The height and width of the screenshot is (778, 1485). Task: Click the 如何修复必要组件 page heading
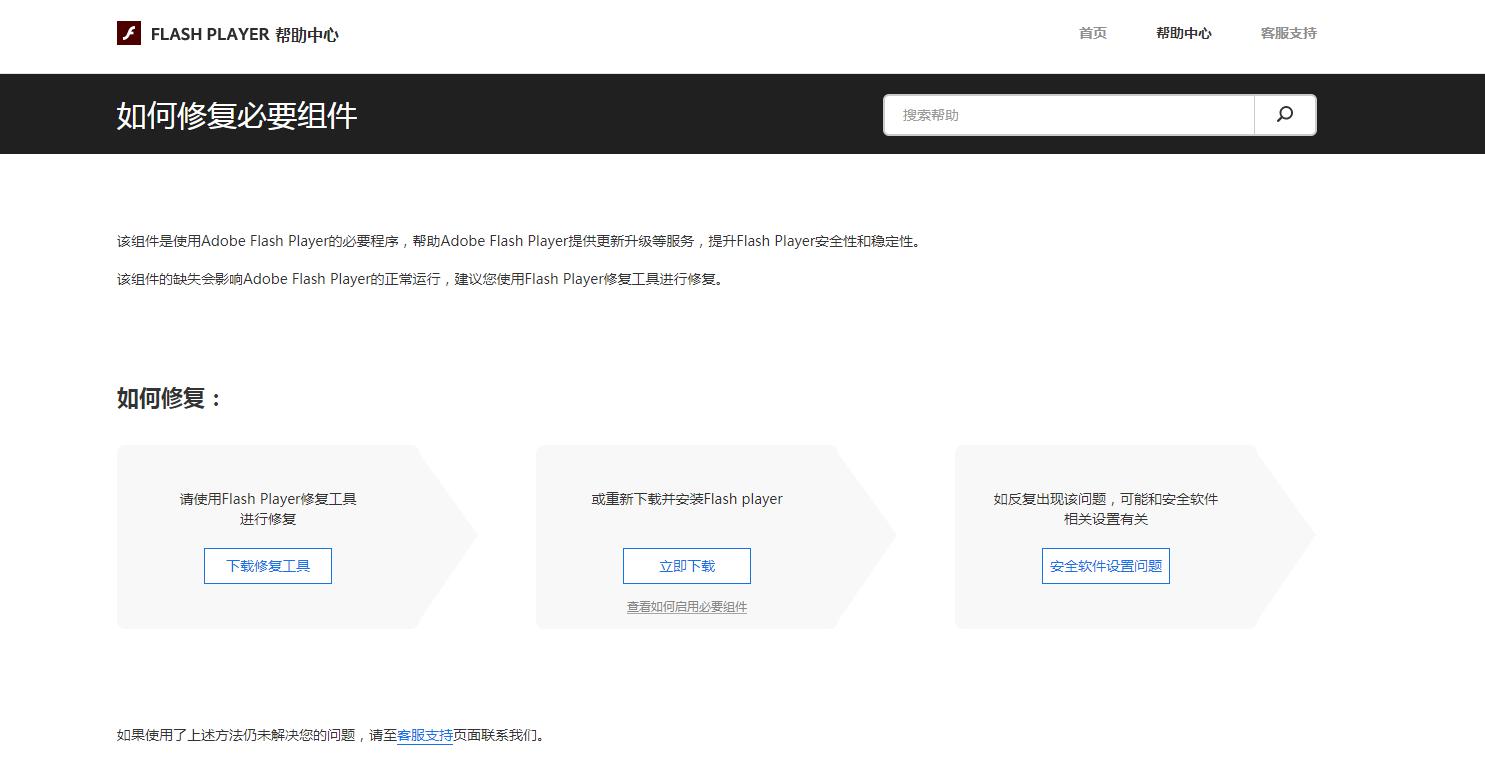pos(237,115)
